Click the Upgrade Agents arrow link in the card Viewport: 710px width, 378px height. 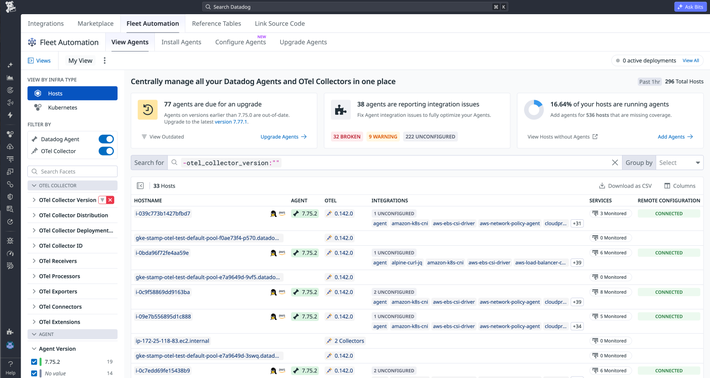tap(283, 137)
